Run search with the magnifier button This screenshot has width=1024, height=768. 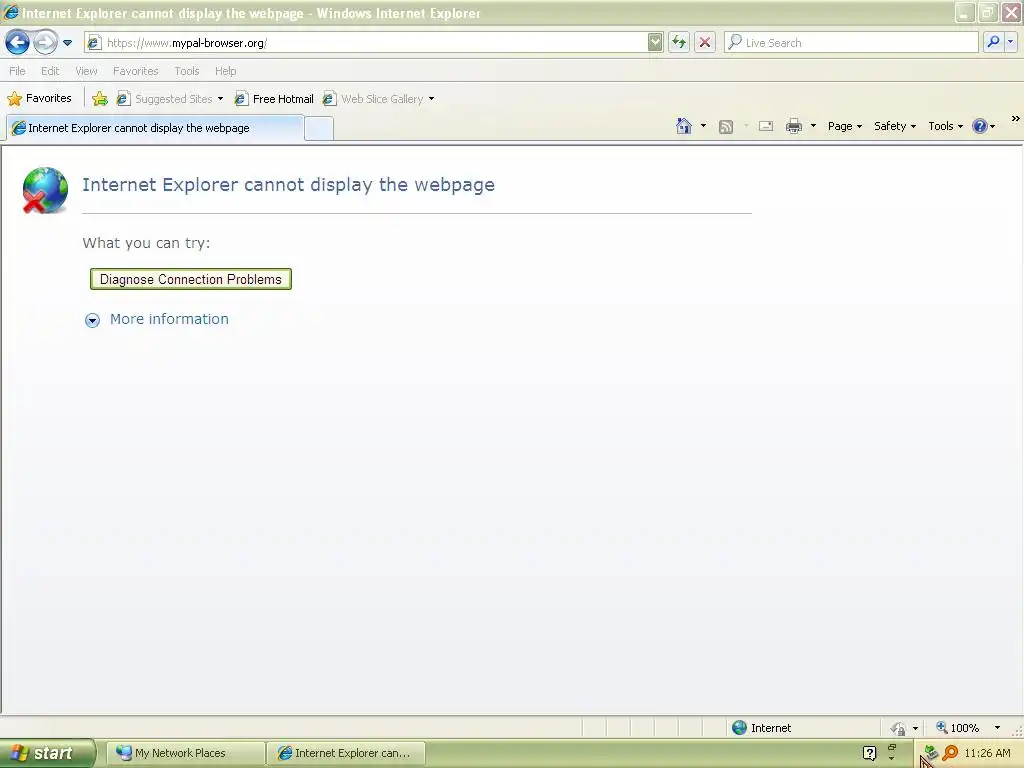tap(993, 42)
